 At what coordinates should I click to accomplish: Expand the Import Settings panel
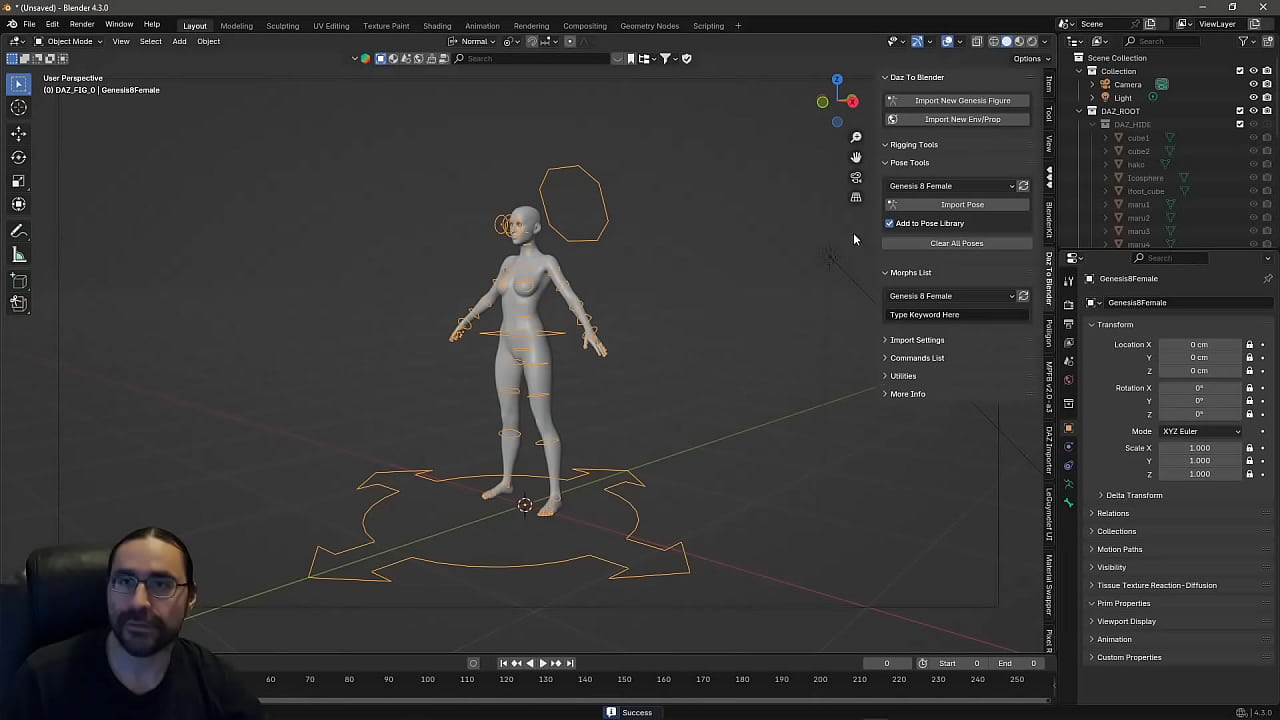point(916,340)
